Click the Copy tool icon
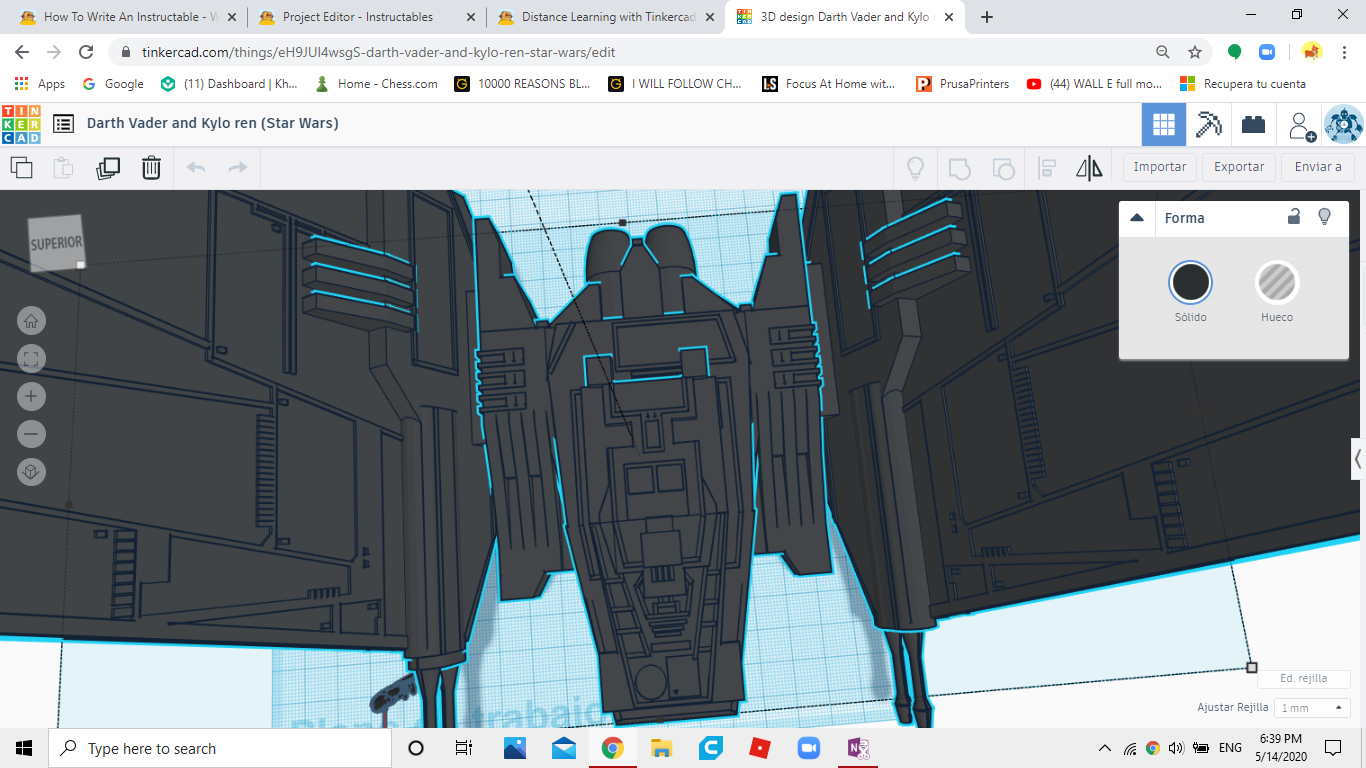 (x=21, y=168)
